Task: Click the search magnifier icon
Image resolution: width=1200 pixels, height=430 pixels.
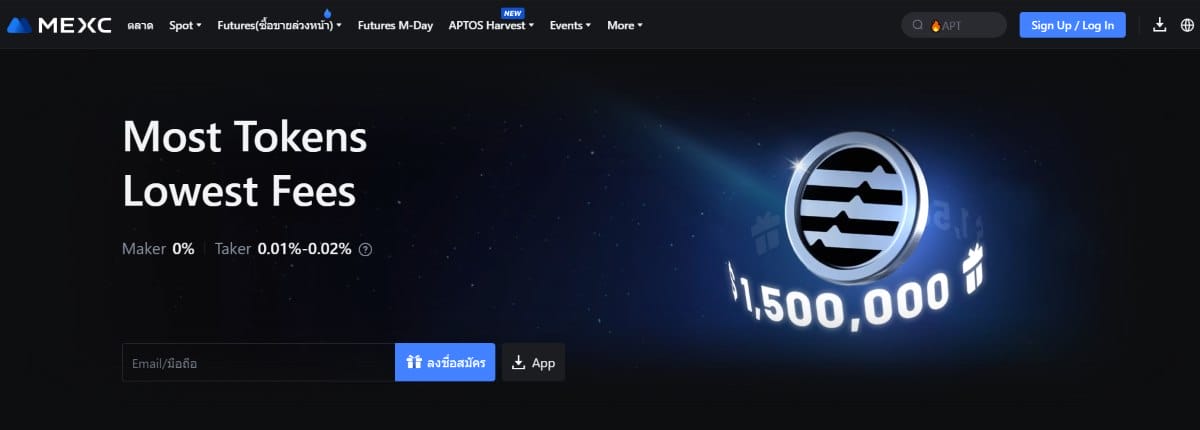Action: [917, 26]
